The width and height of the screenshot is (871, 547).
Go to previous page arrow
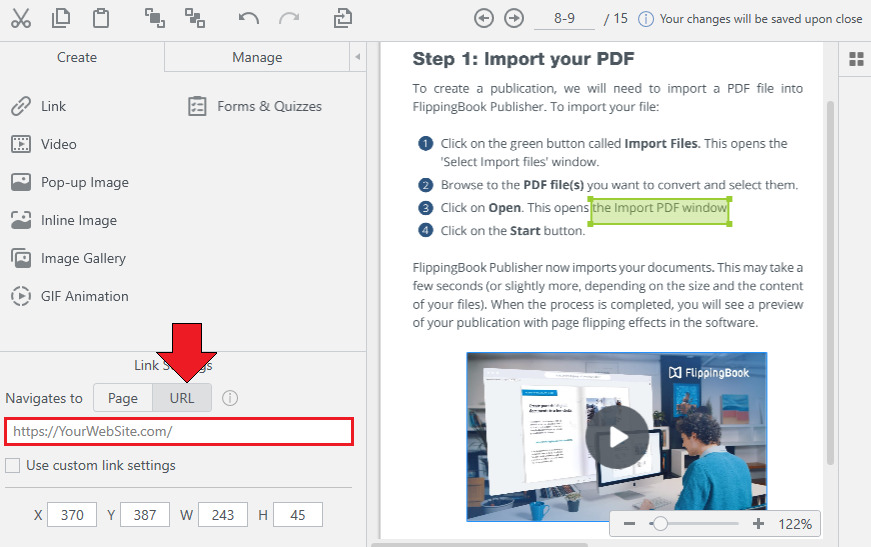[x=484, y=18]
